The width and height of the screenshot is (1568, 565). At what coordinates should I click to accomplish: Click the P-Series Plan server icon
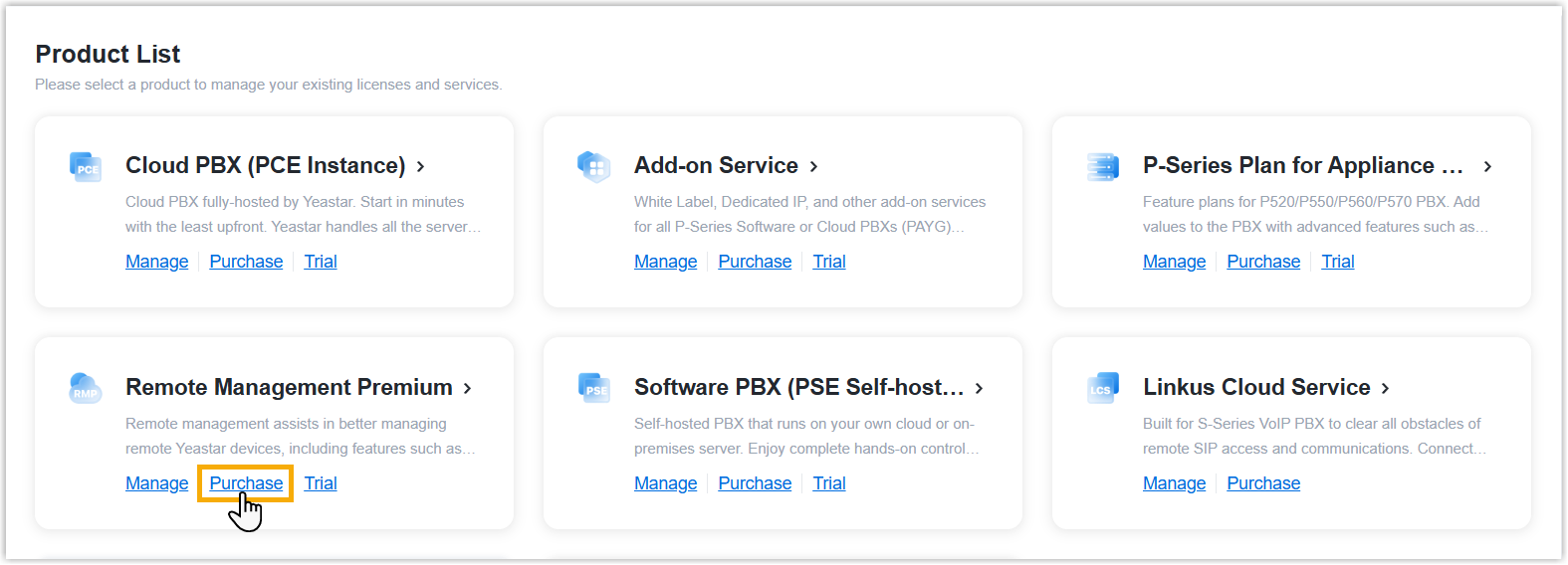[1102, 166]
